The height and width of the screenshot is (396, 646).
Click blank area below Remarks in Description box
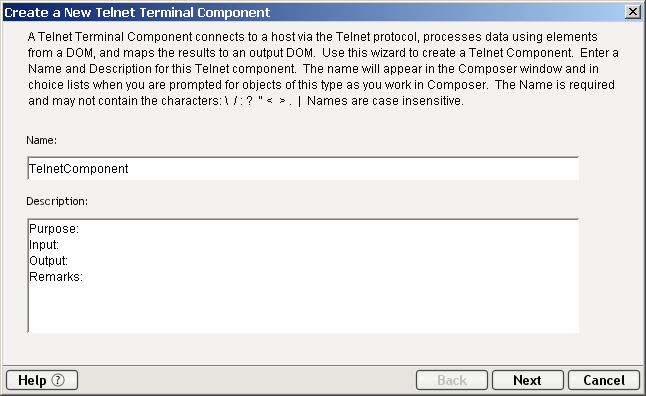pos(303,307)
